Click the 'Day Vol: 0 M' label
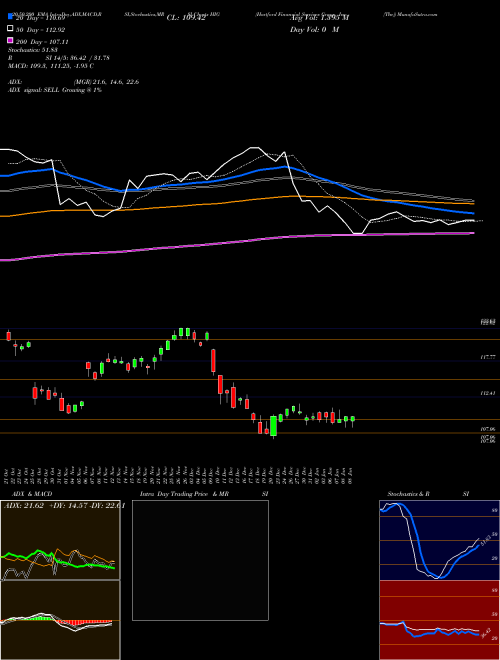500x660 pixels. coord(314,30)
